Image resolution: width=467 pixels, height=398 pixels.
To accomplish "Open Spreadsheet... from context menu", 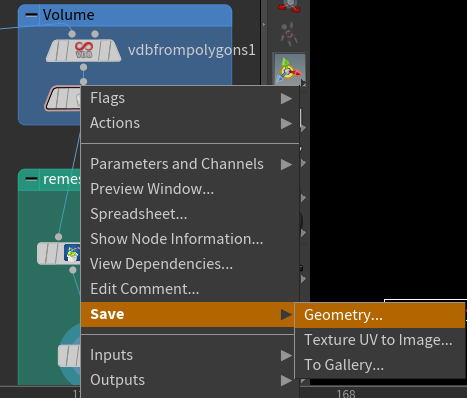I will tap(190, 214).
